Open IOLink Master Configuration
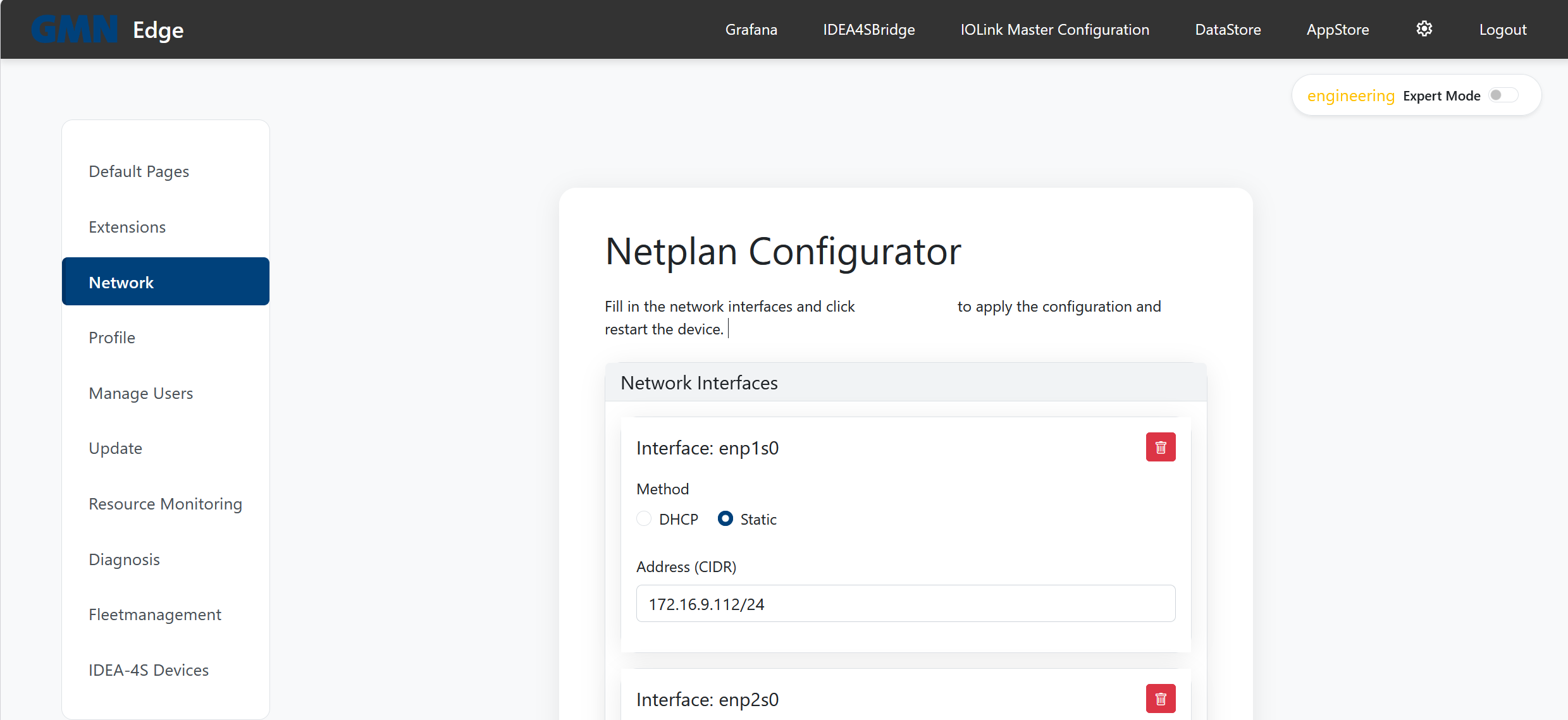The image size is (1568, 720). [x=1054, y=29]
